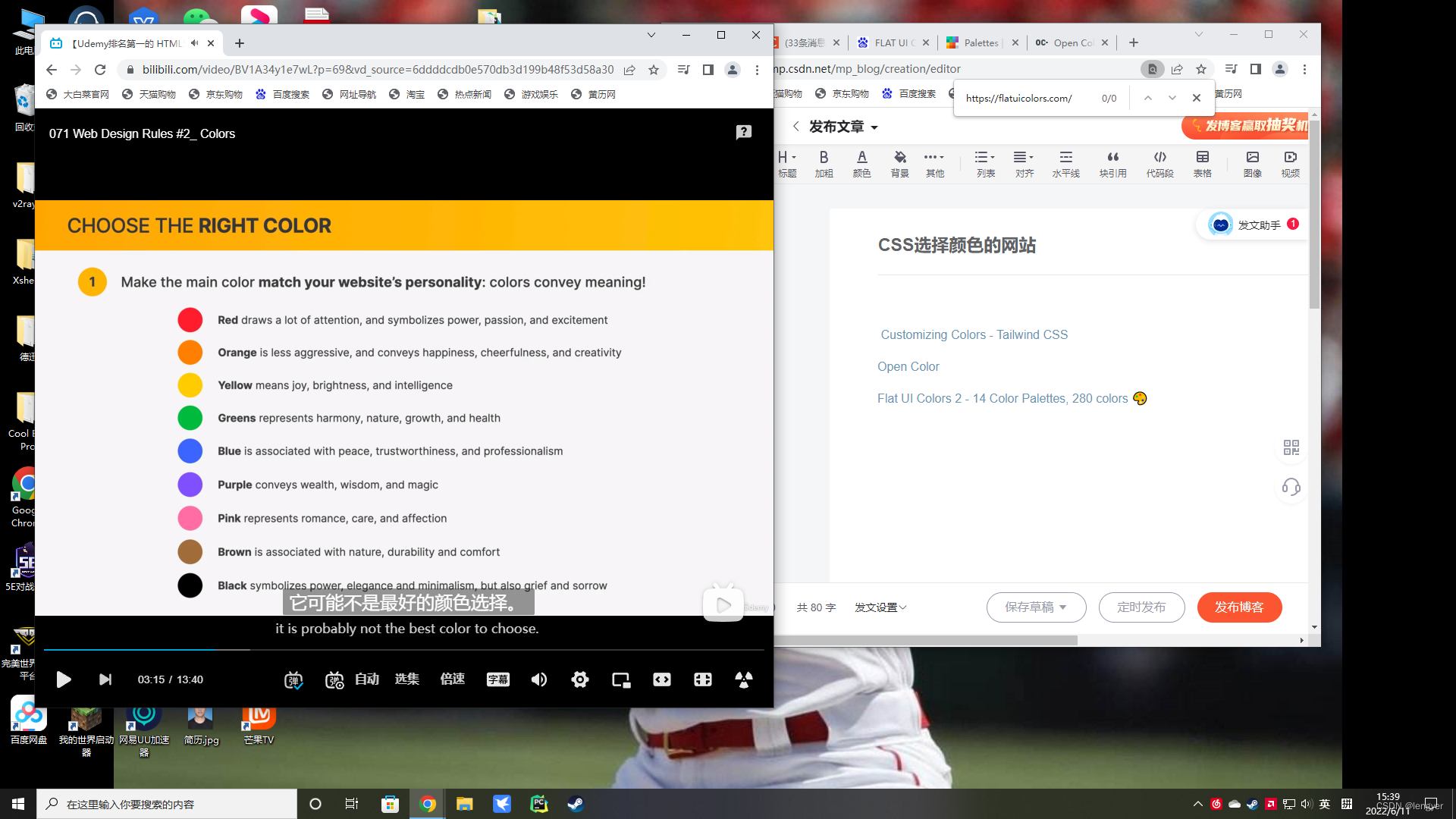1456x819 pixels.
Task: Enter picture-in-picture mode in player
Action: point(621,679)
